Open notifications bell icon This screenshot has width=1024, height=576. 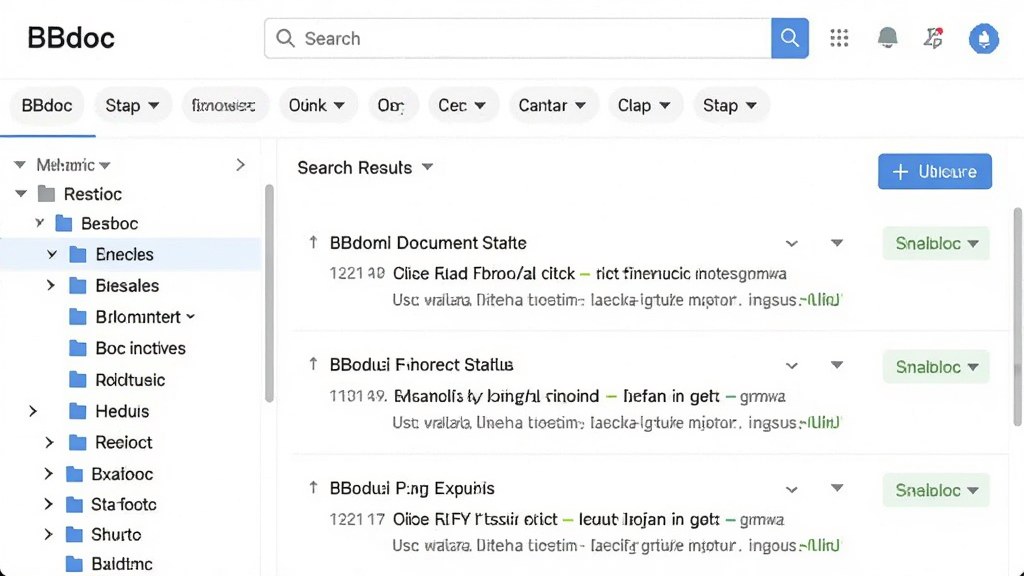click(887, 38)
